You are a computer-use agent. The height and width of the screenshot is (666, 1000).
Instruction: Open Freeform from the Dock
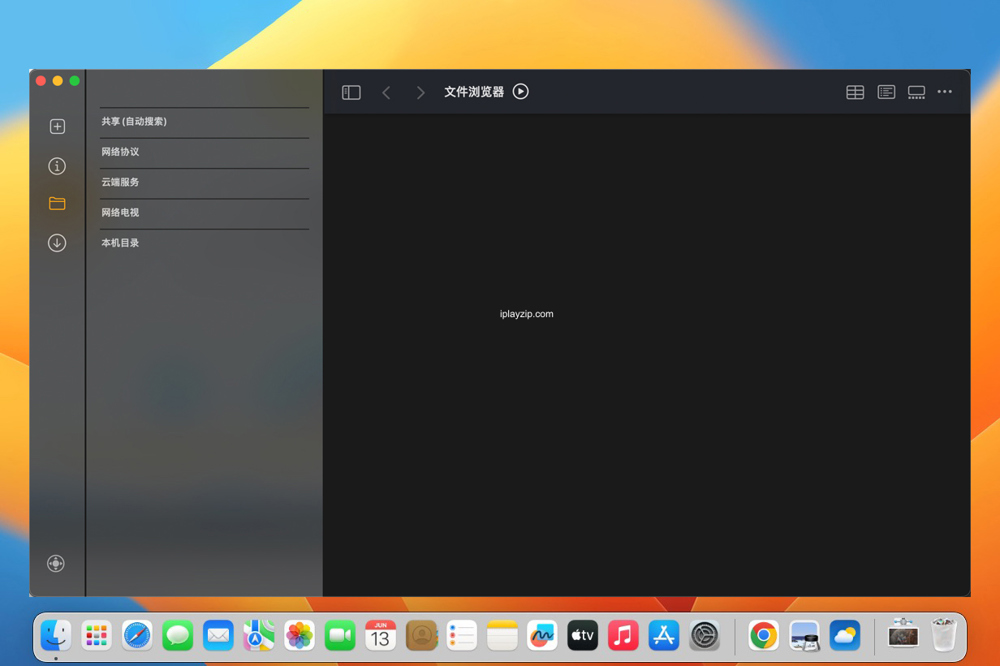(542, 635)
